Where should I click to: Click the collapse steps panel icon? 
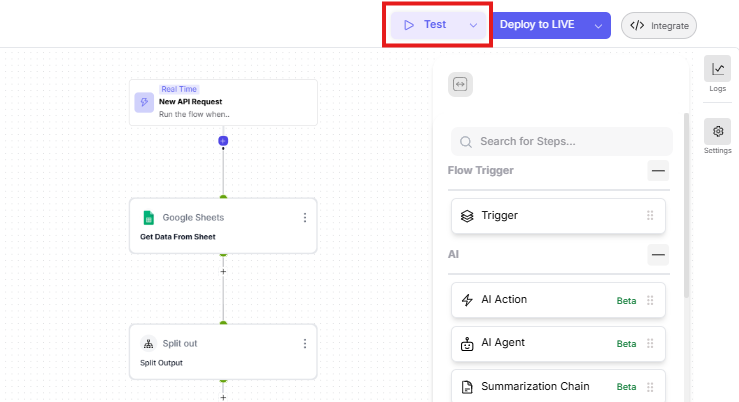pos(460,84)
